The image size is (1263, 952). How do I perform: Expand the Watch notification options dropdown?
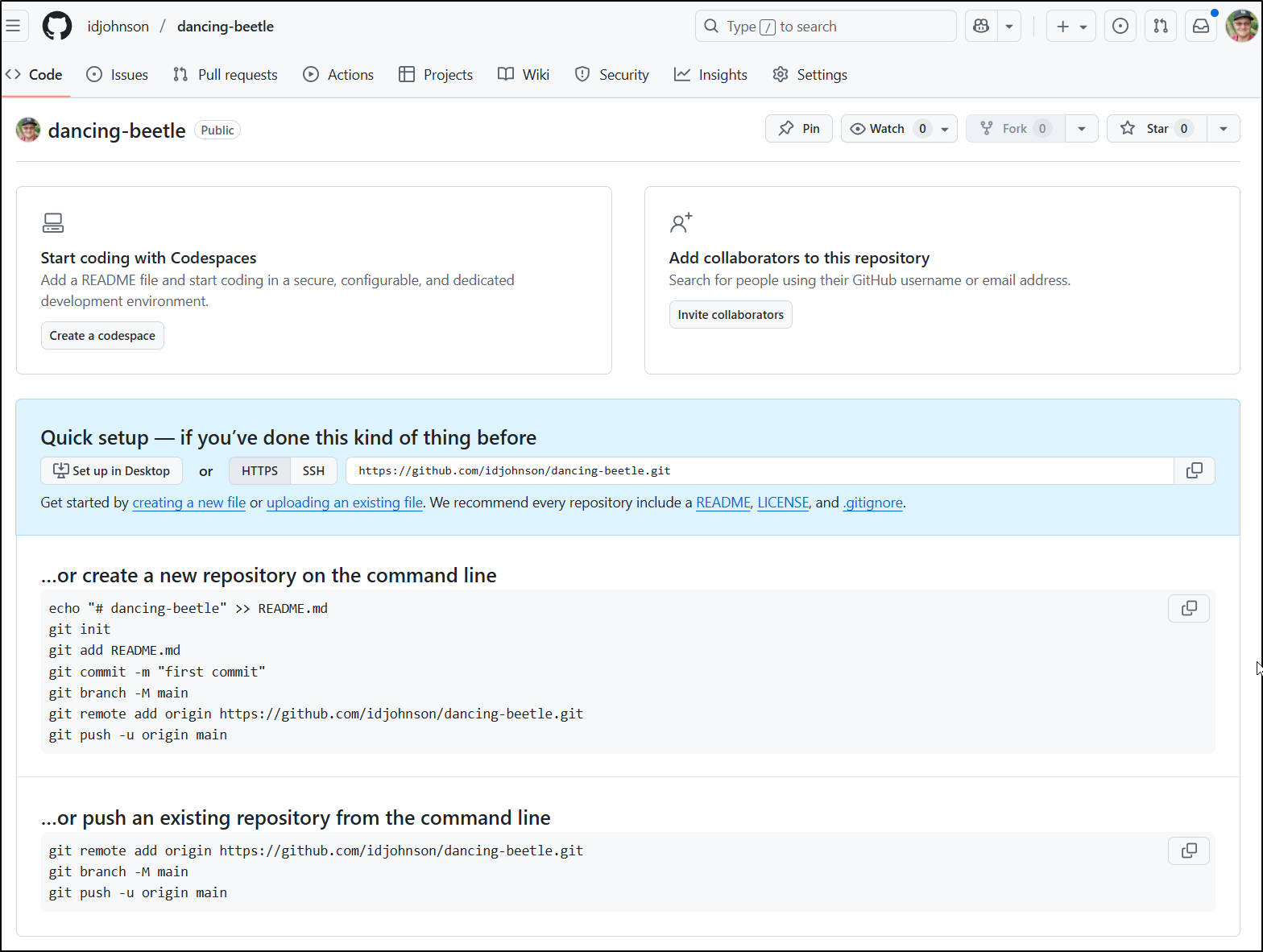[x=945, y=129]
